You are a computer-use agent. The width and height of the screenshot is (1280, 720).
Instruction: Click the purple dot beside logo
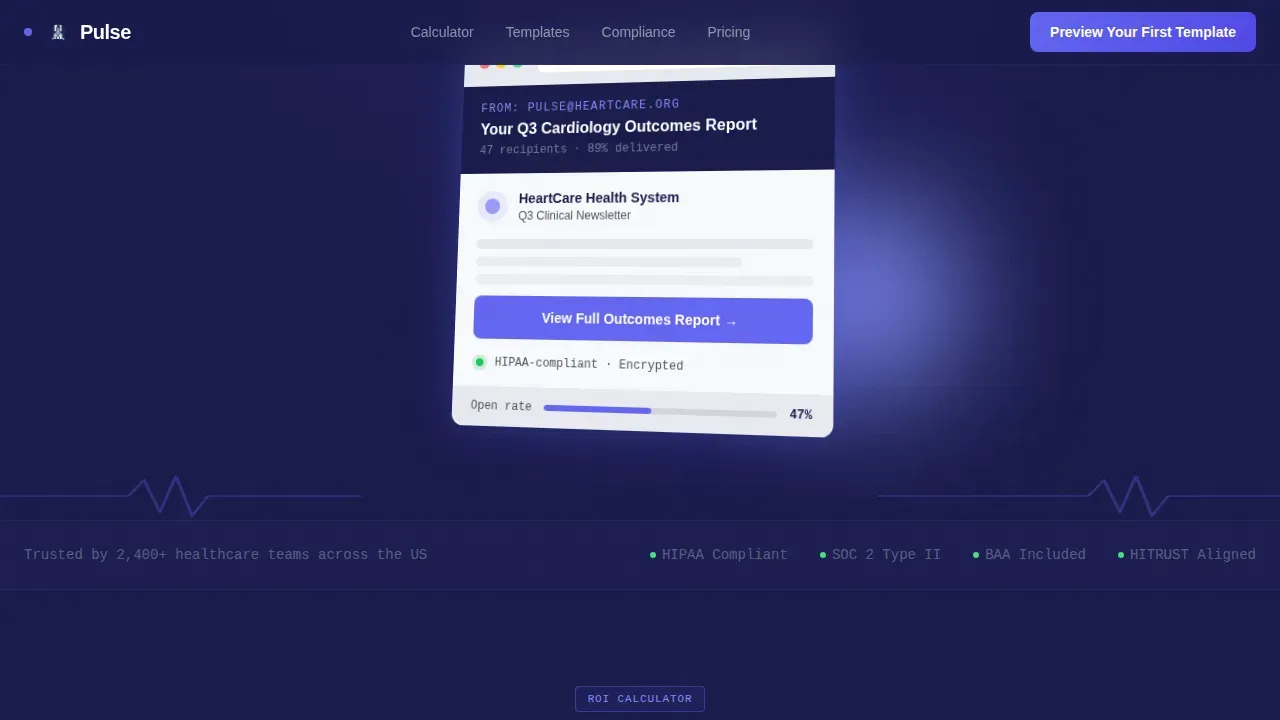28,32
